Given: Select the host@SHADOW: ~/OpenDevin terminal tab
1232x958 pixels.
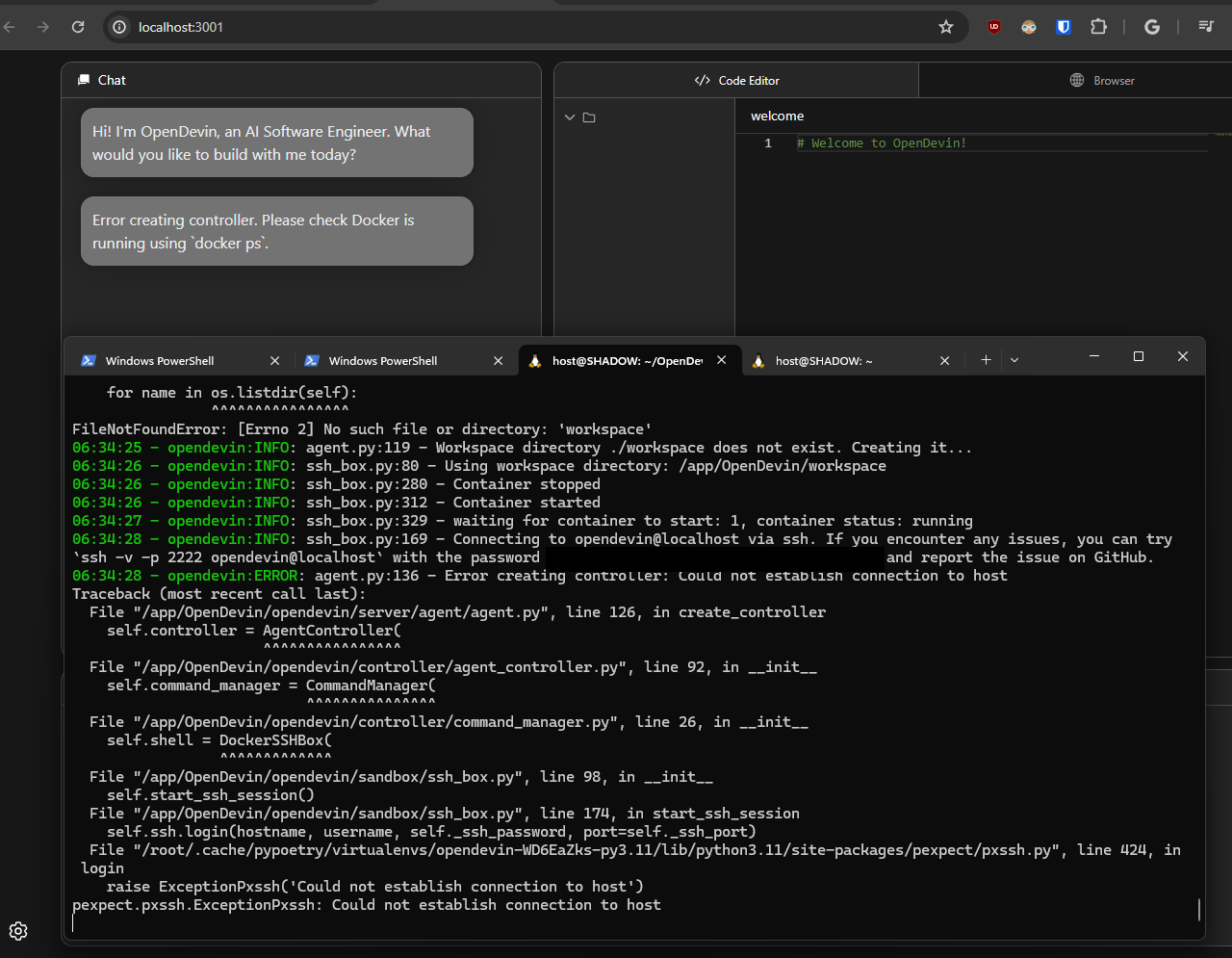Looking at the screenshot, I should coord(629,360).
